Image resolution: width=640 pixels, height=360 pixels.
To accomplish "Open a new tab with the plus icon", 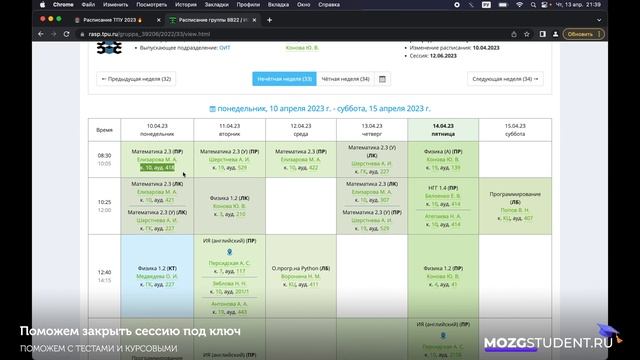I will click(x=269, y=20).
